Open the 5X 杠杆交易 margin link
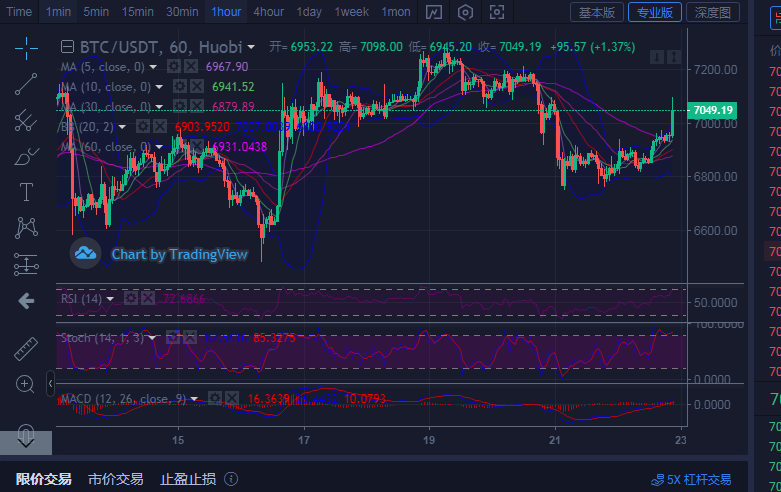 coord(691,480)
